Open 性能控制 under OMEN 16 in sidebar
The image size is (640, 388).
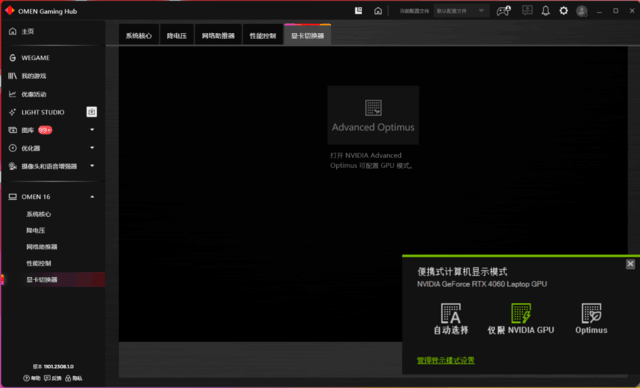(x=39, y=263)
